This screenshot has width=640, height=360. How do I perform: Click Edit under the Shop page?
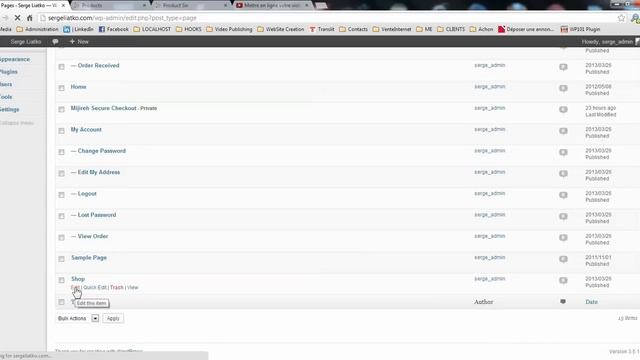[x=75, y=287]
